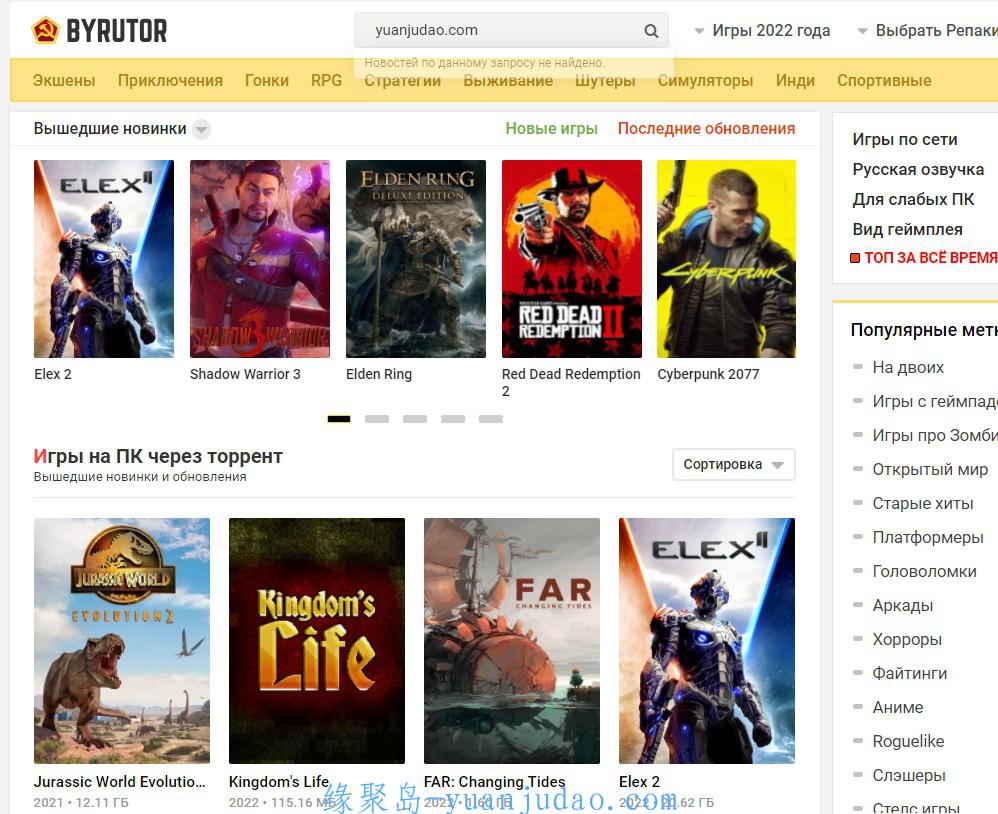Open the Инди category
This screenshot has width=998, height=814.
795,81
